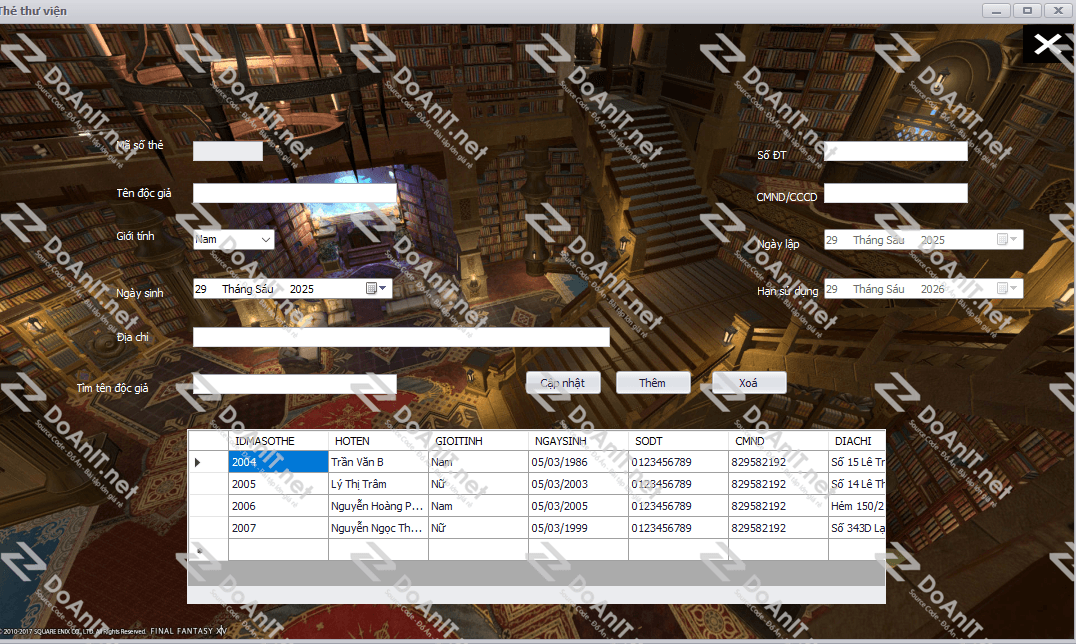
Task: Open the Ngày lập calendar picker
Action: click(1007, 239)
